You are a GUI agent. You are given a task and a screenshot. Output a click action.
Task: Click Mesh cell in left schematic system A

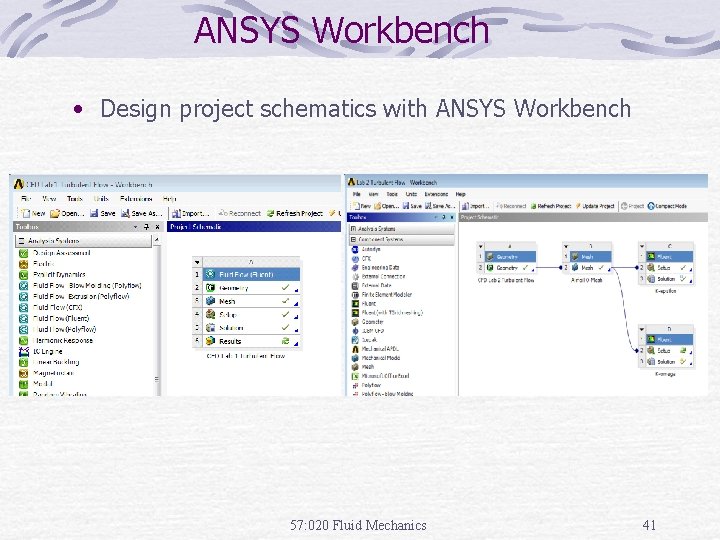point(251,301)
